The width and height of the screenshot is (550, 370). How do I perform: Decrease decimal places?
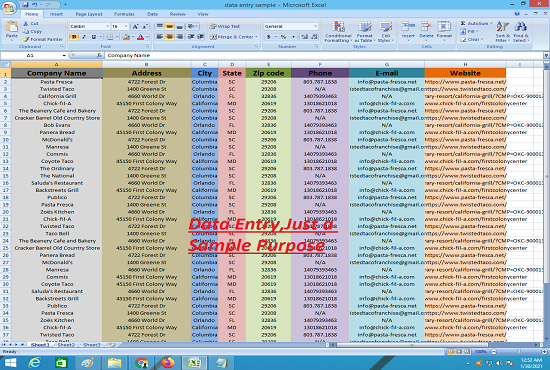click(x=314, y=37)
